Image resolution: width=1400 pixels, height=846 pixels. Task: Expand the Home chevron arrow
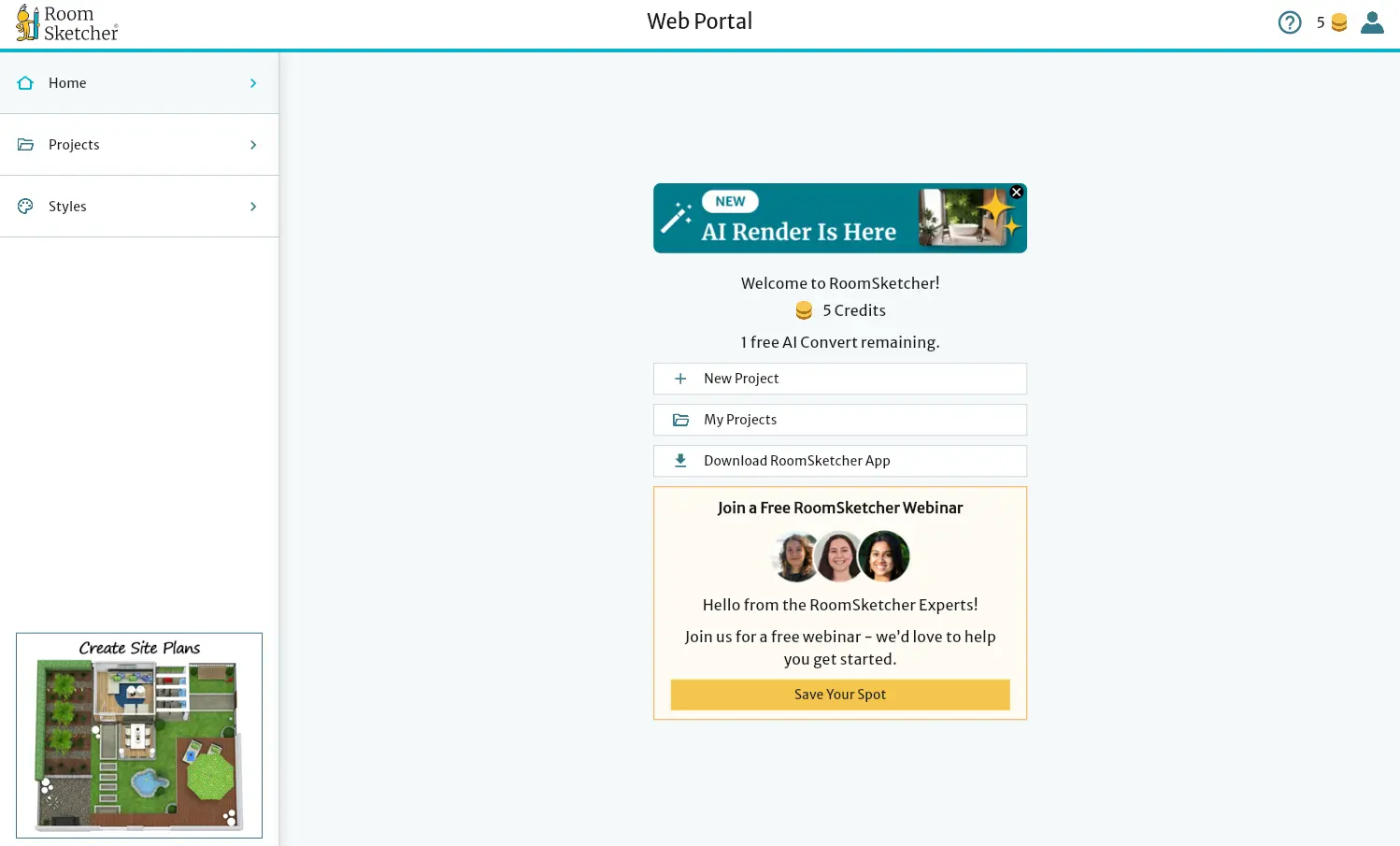pos(253,83)
